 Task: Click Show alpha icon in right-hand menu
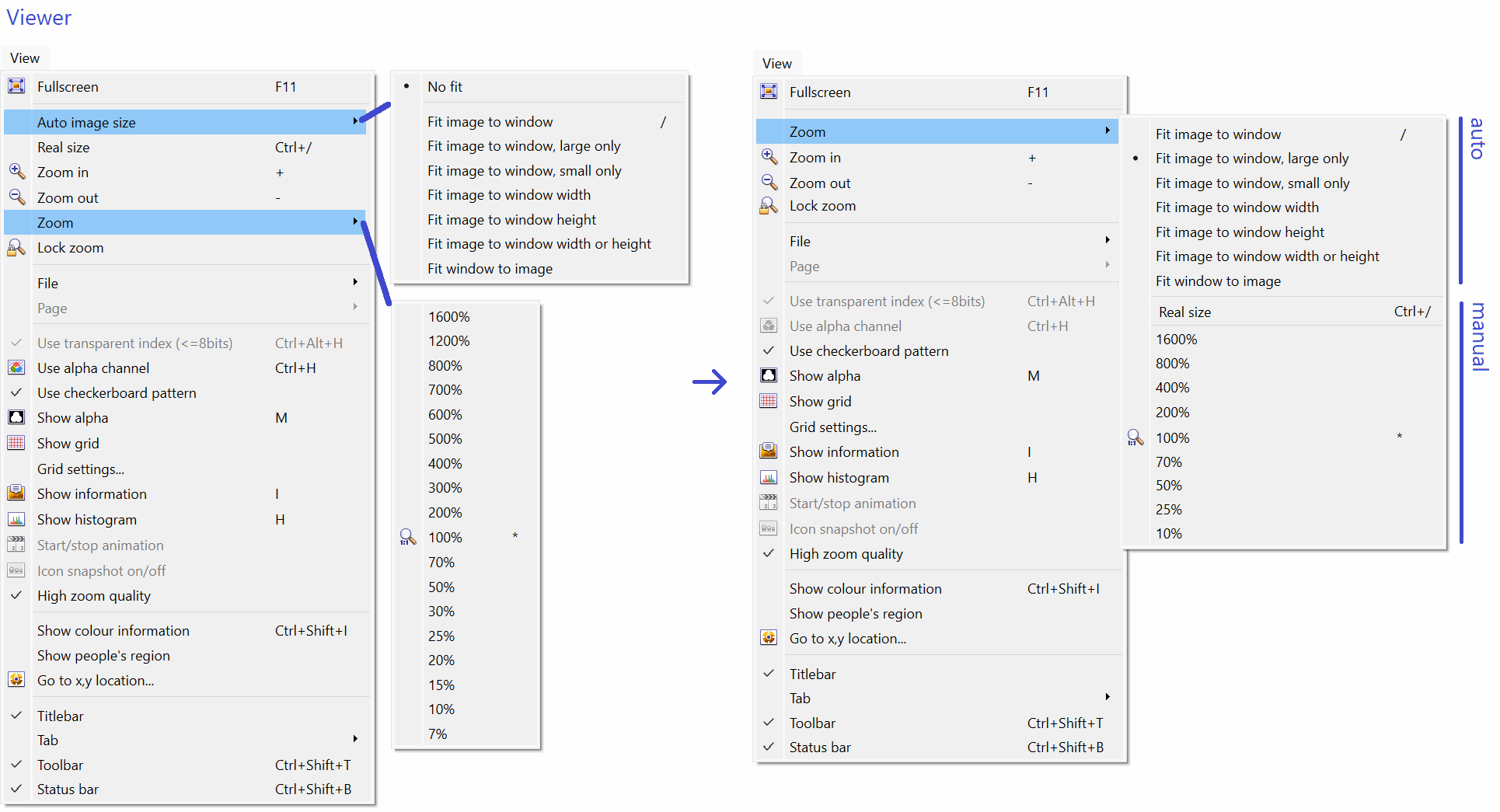769,375
